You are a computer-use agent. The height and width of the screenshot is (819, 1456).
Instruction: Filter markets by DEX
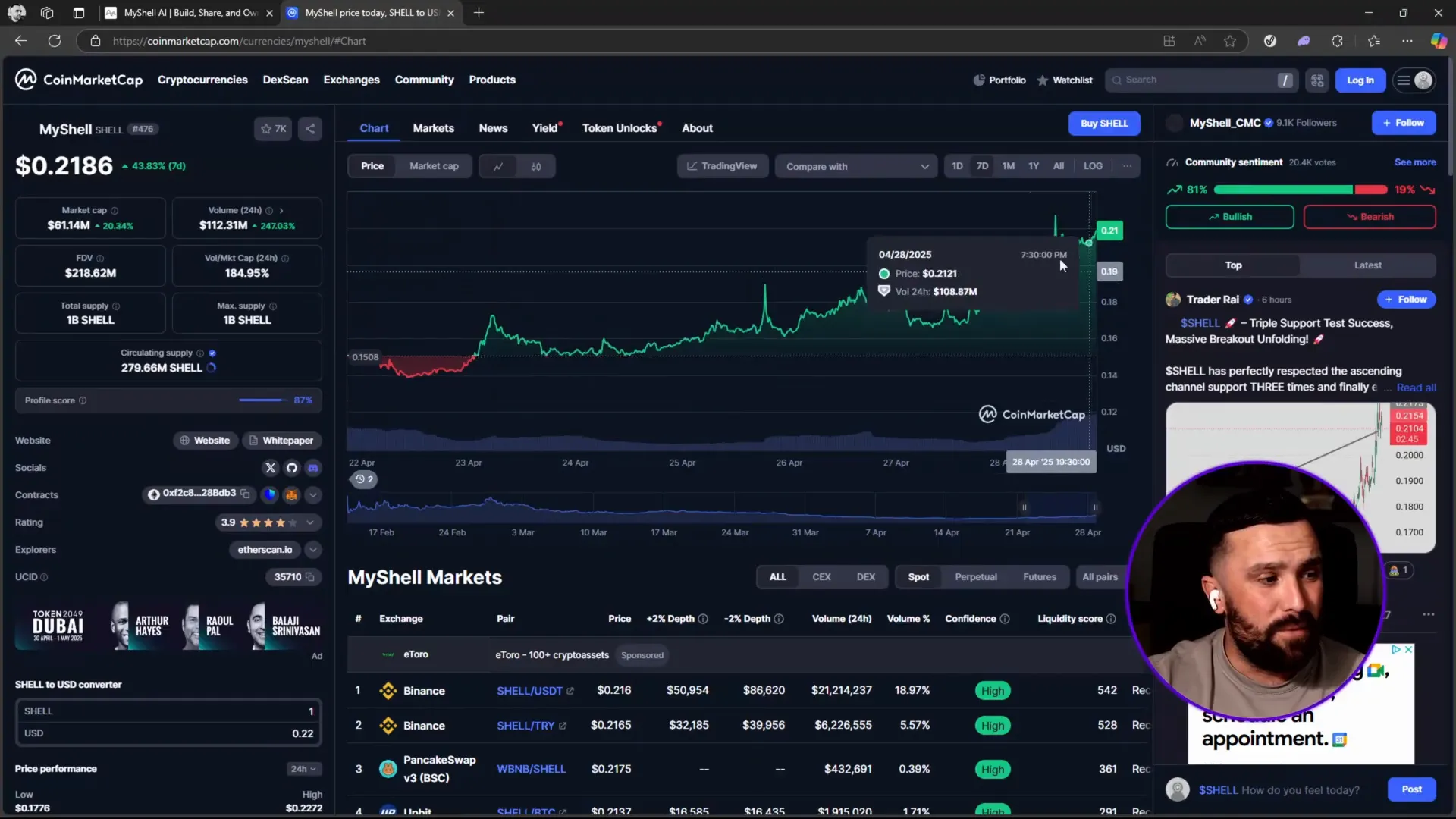coord(866,577)
